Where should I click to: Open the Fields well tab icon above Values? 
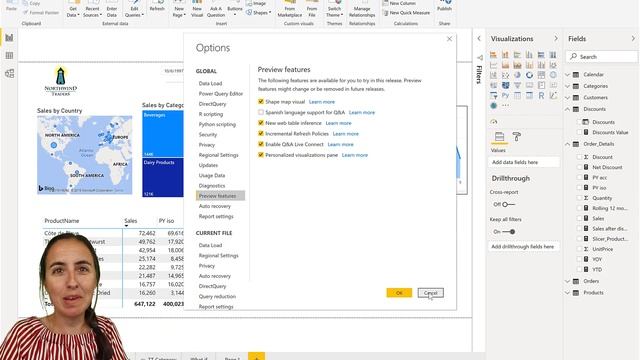tap(499, 137)
